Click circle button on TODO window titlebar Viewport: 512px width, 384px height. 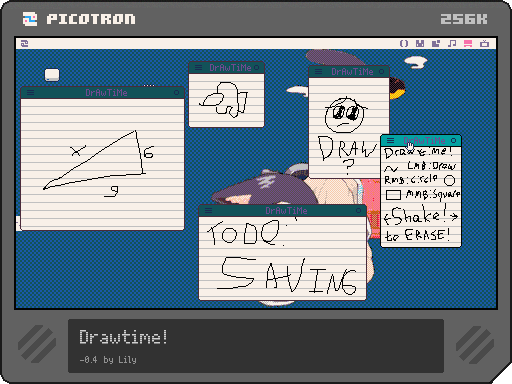click(x=358, y=210)
